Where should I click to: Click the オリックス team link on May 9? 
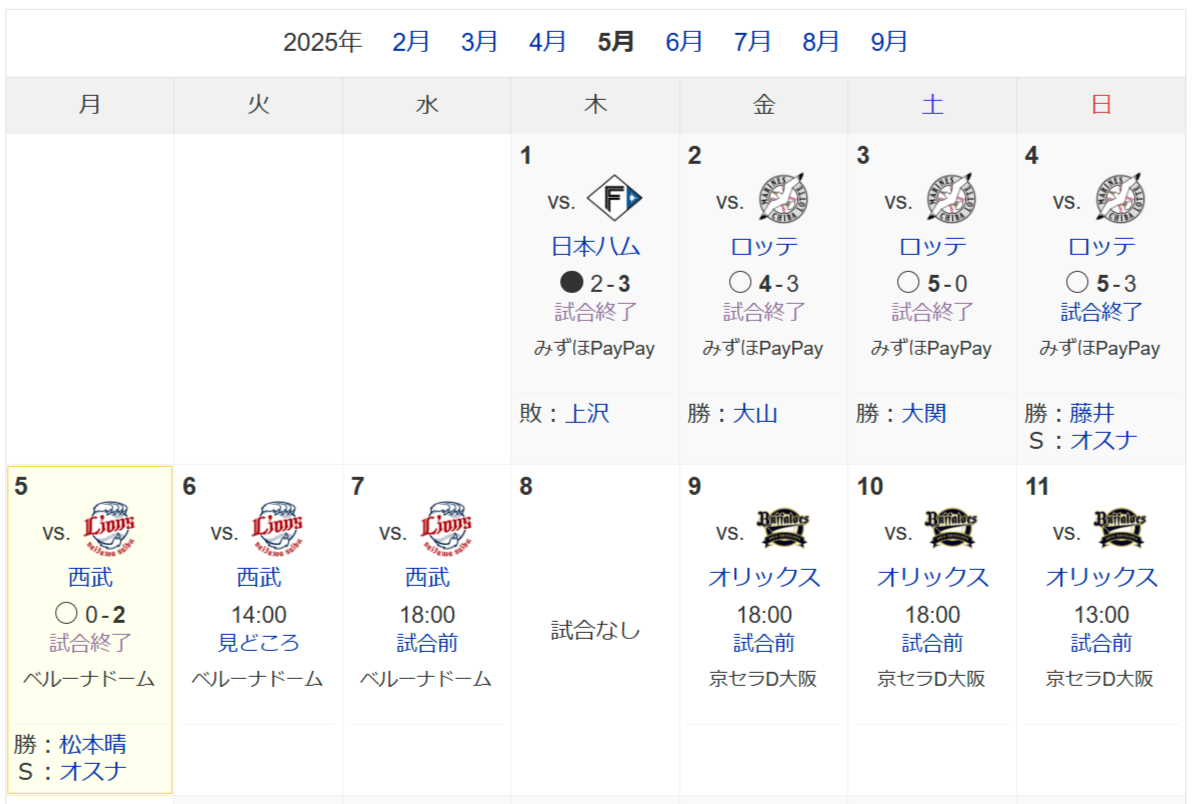(765, 577)
